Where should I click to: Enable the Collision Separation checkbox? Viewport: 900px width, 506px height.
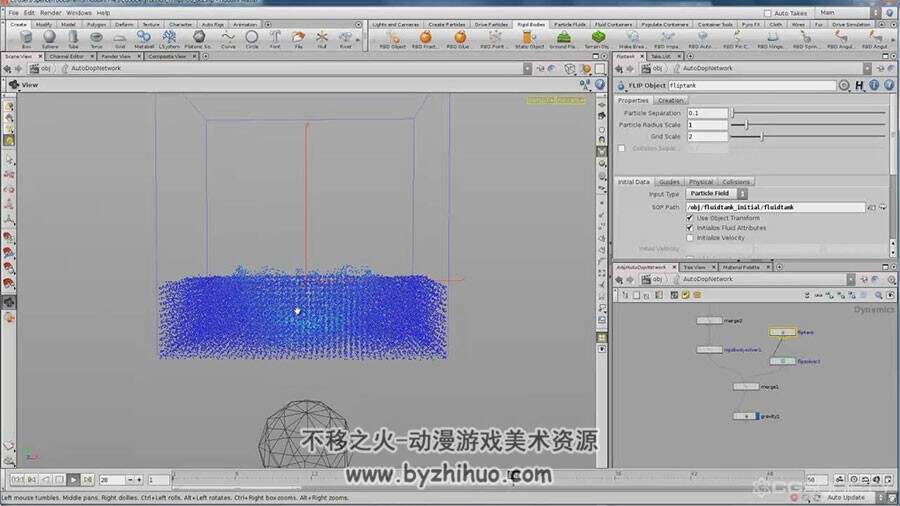point(621,149)
